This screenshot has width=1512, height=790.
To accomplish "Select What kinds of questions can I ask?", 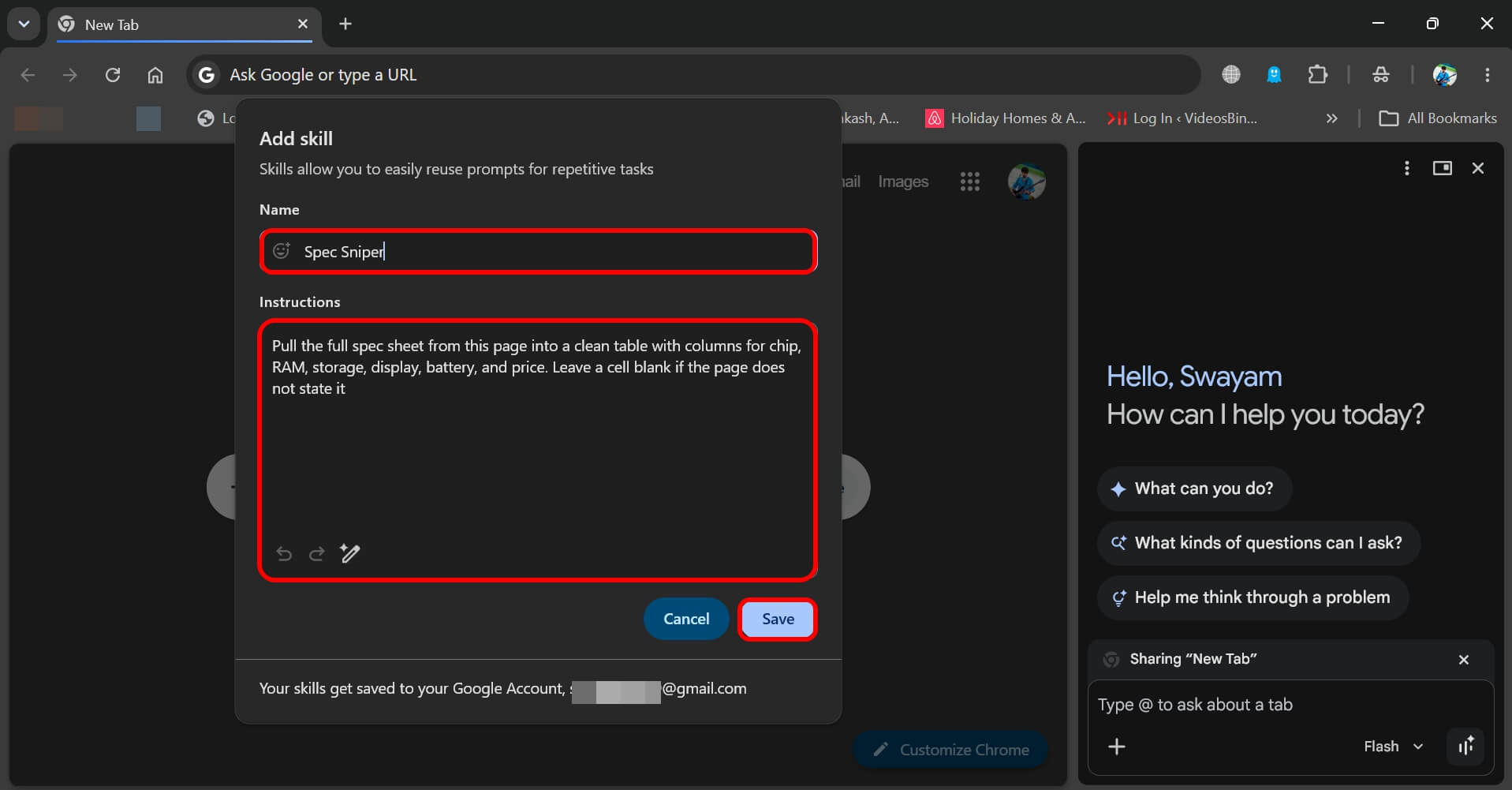I will coord(1258,543).
